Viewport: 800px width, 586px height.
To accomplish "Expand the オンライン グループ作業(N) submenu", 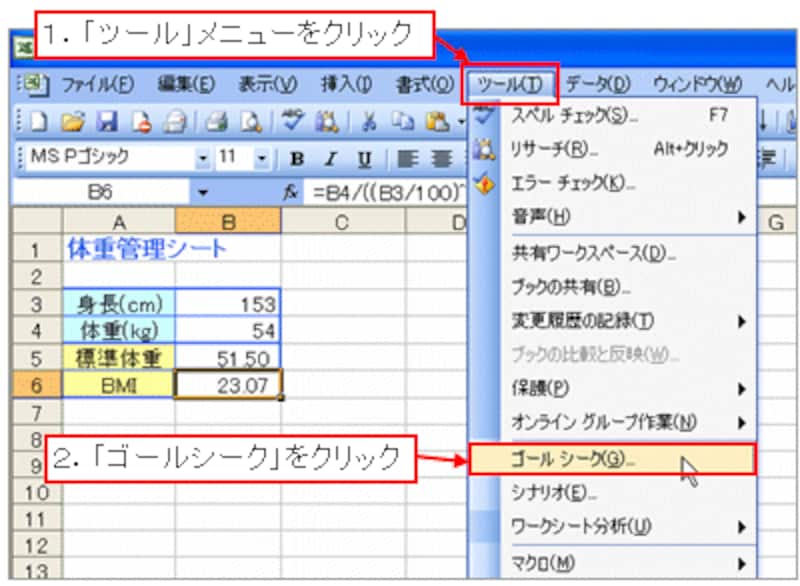I will [x=741, y=423].
